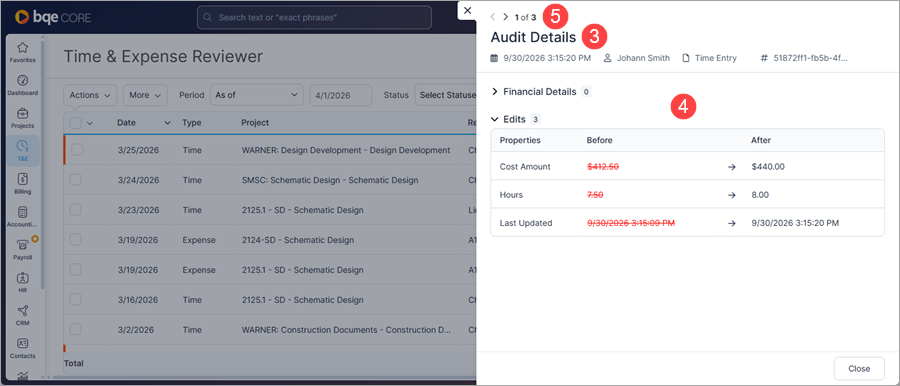Check the 3/2/2026 row checkbox
Image resolution: width=900 pixels, height=386 pixels.
coord(76,329)
